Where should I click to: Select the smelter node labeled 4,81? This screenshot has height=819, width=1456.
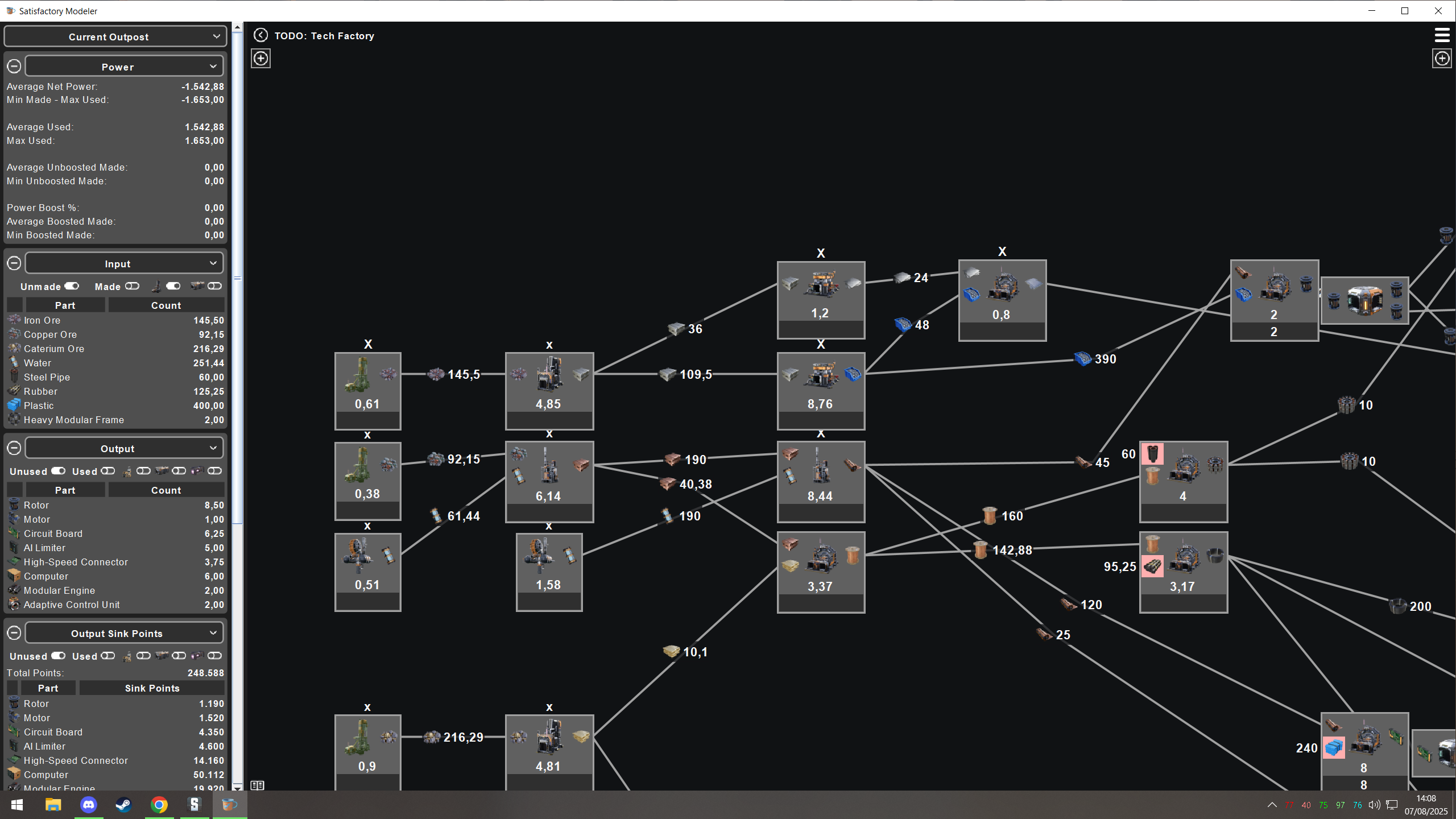[x=549, y=752]
